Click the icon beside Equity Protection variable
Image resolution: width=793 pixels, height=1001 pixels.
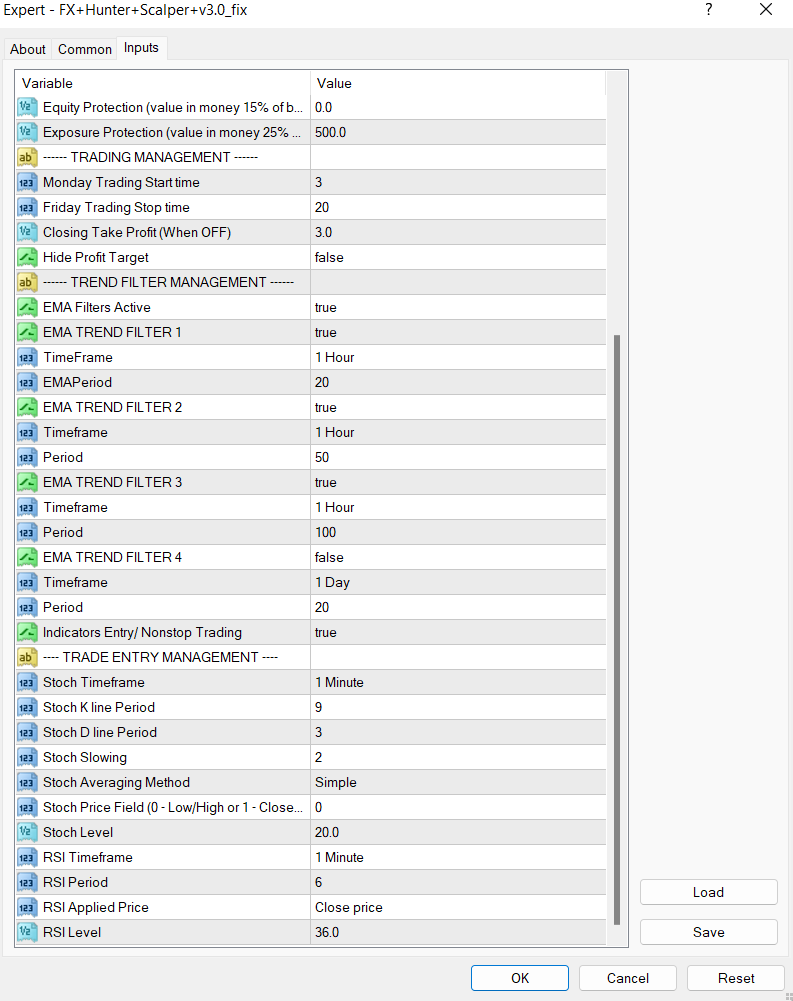[28, 107]
